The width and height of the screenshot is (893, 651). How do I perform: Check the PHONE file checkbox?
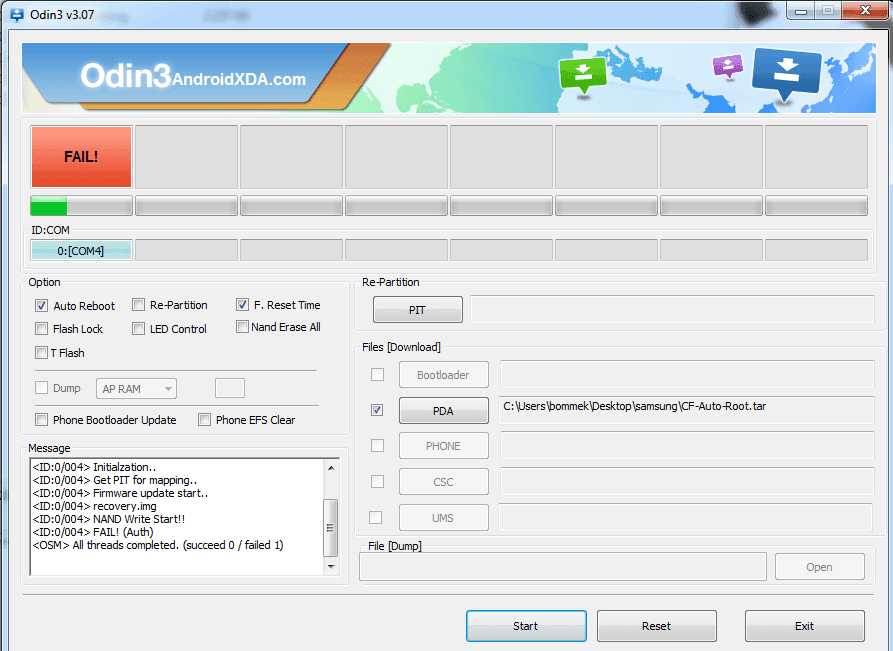[377, 445]
